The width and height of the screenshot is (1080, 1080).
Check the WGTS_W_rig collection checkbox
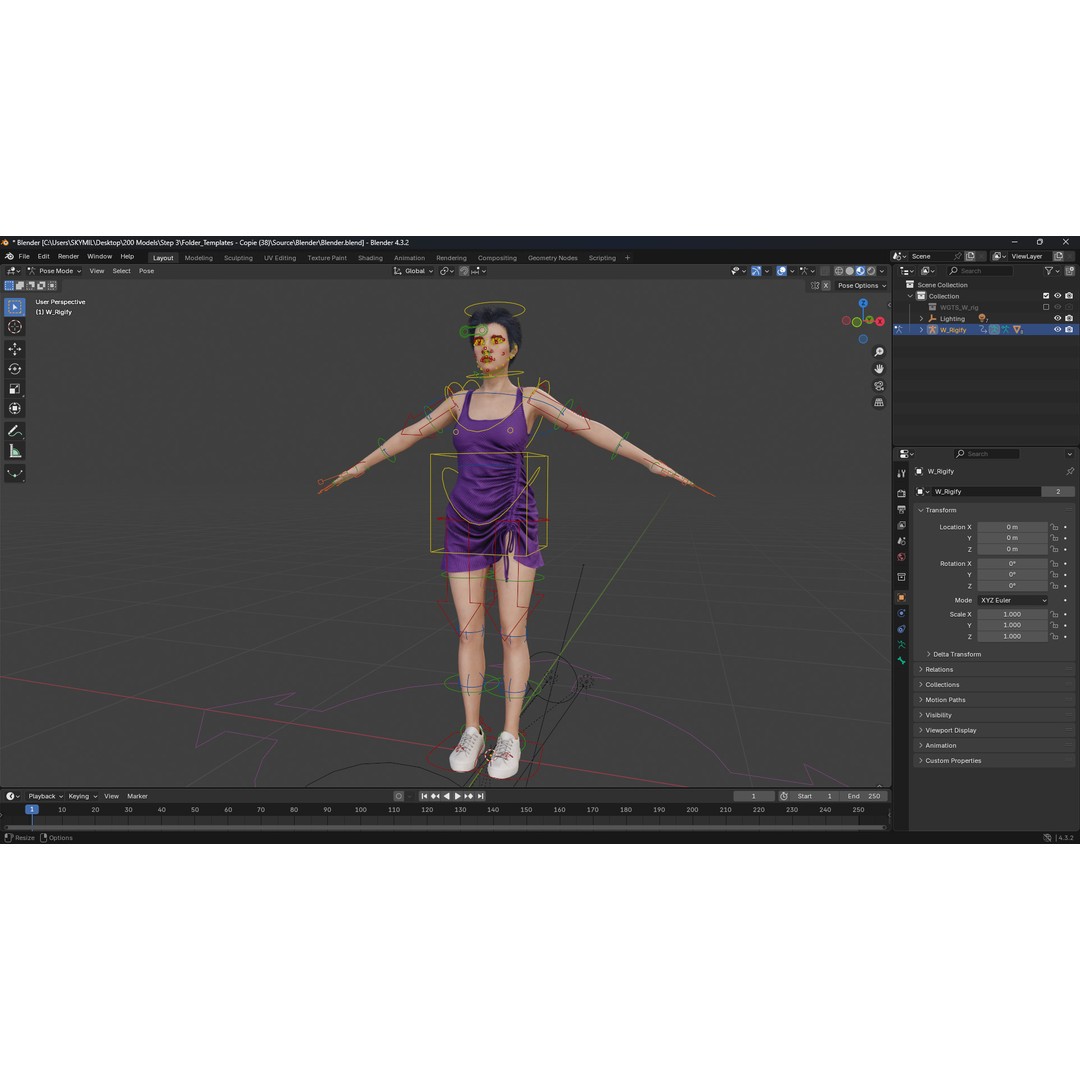[1046, 307]
